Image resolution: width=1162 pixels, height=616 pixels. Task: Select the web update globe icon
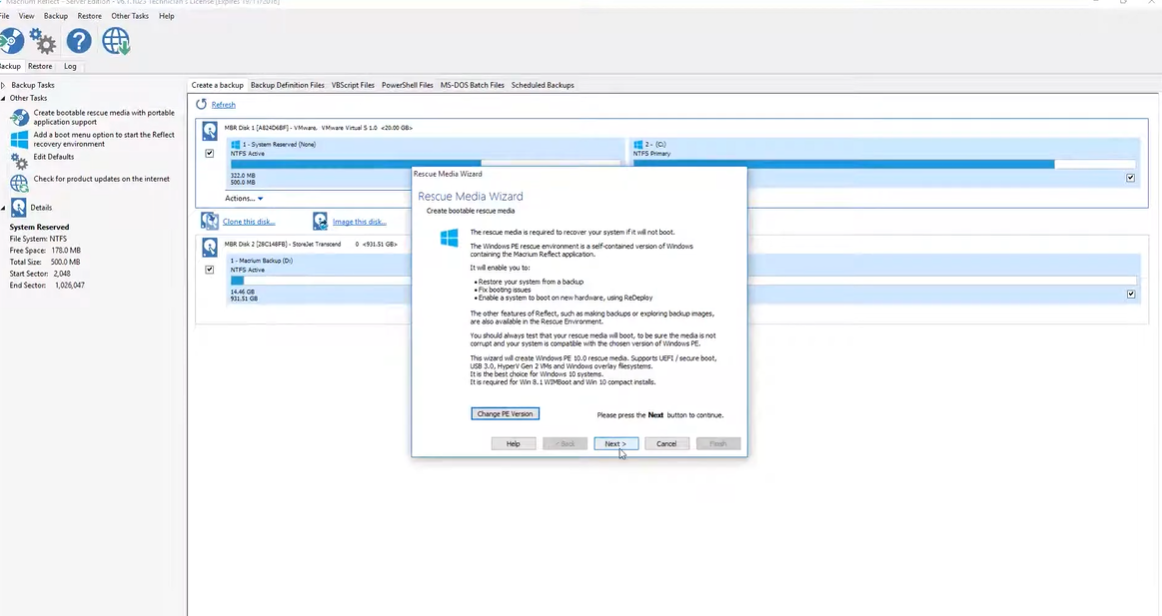tap(117, 41)
